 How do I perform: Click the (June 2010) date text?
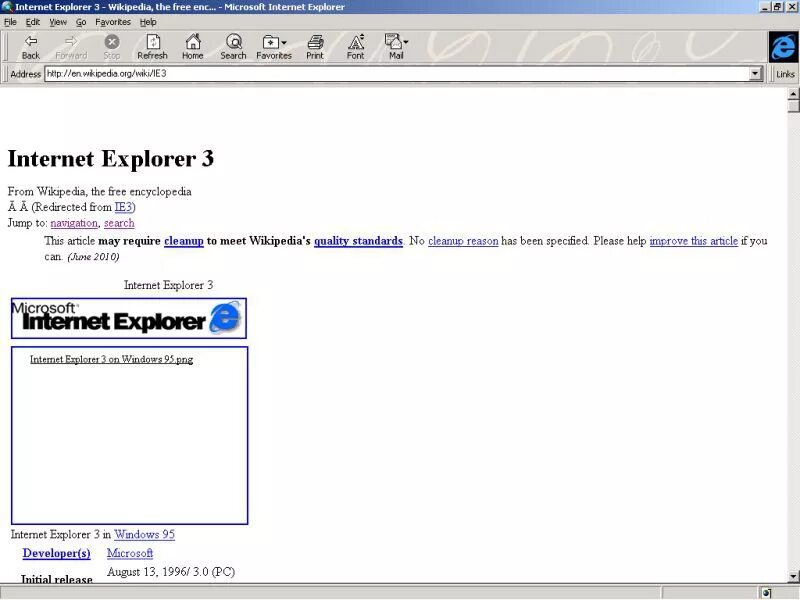pos(93,257)
